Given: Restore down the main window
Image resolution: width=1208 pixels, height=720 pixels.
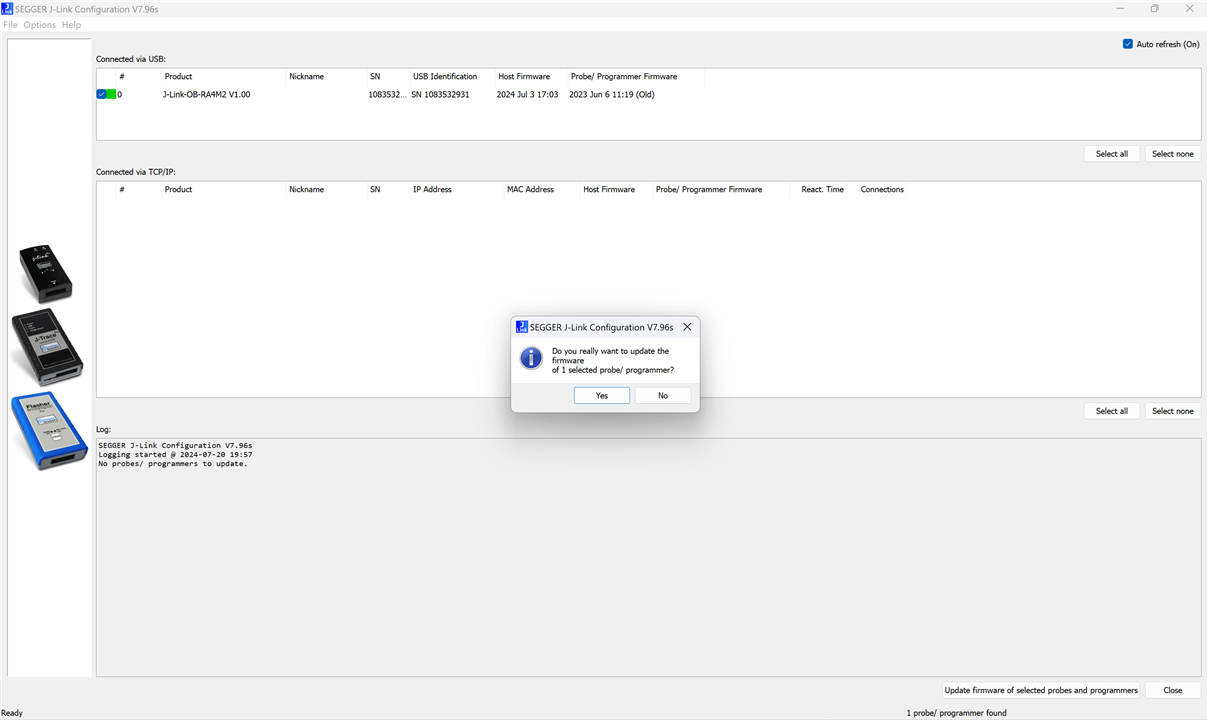Looking at the screenshot, I should coord(1154,9).
